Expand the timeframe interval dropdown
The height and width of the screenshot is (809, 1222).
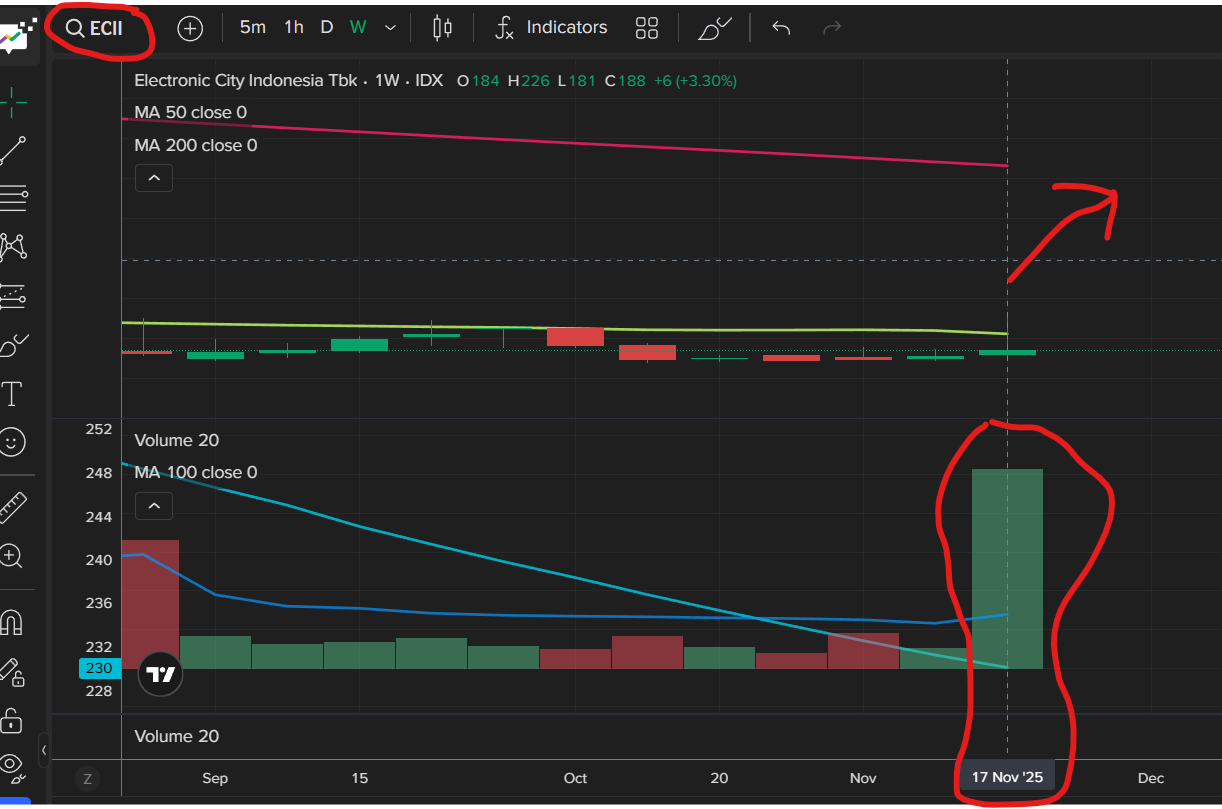(x=390, y=28)
